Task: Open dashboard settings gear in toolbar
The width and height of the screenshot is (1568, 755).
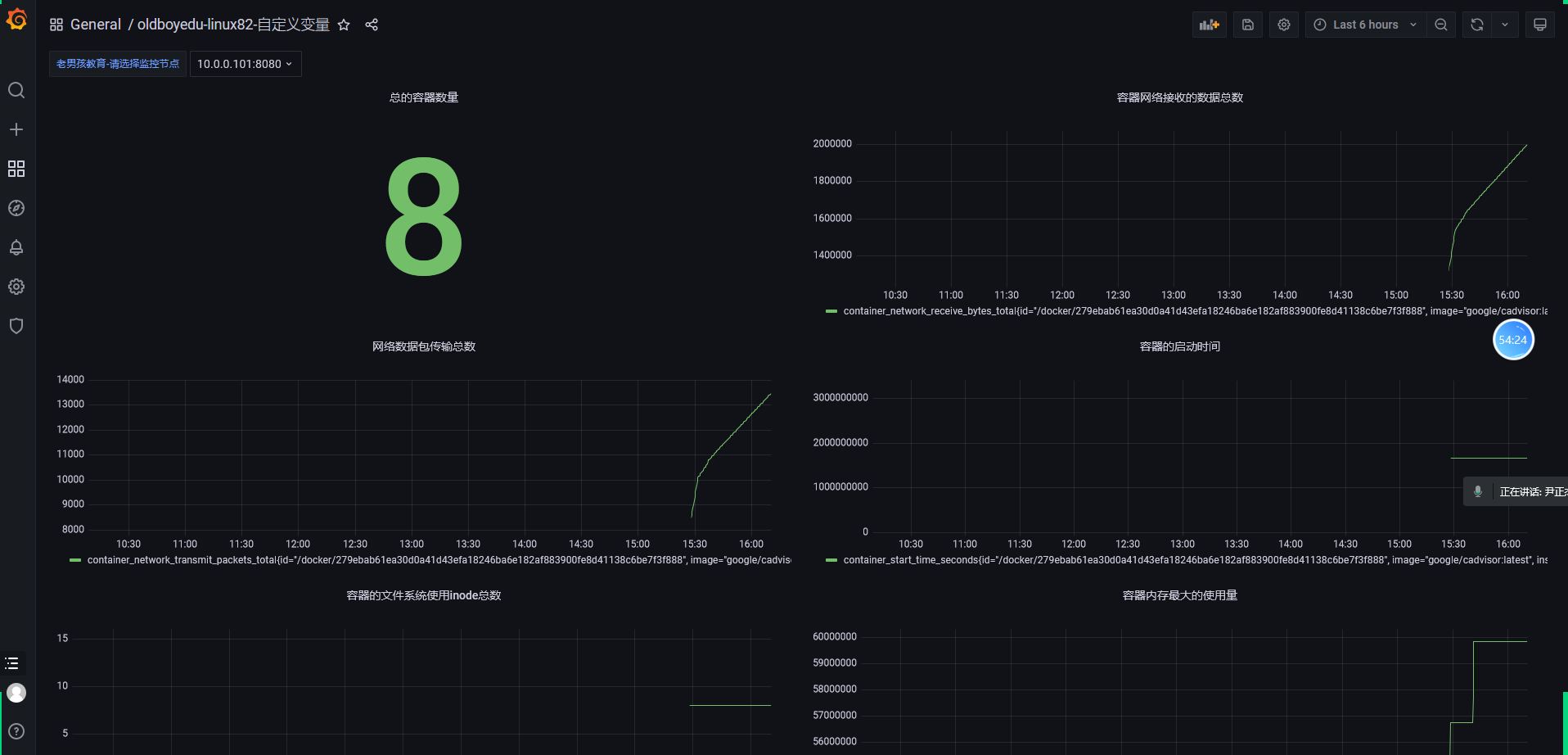Action: pos(1284,25)
